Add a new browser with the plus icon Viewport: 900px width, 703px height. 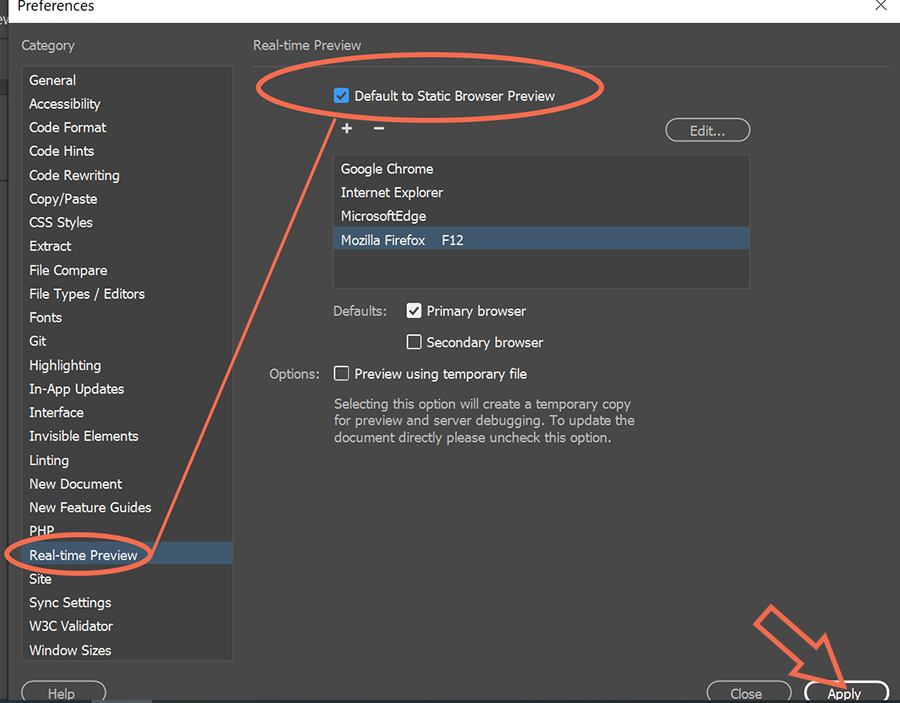click(346, 128)
